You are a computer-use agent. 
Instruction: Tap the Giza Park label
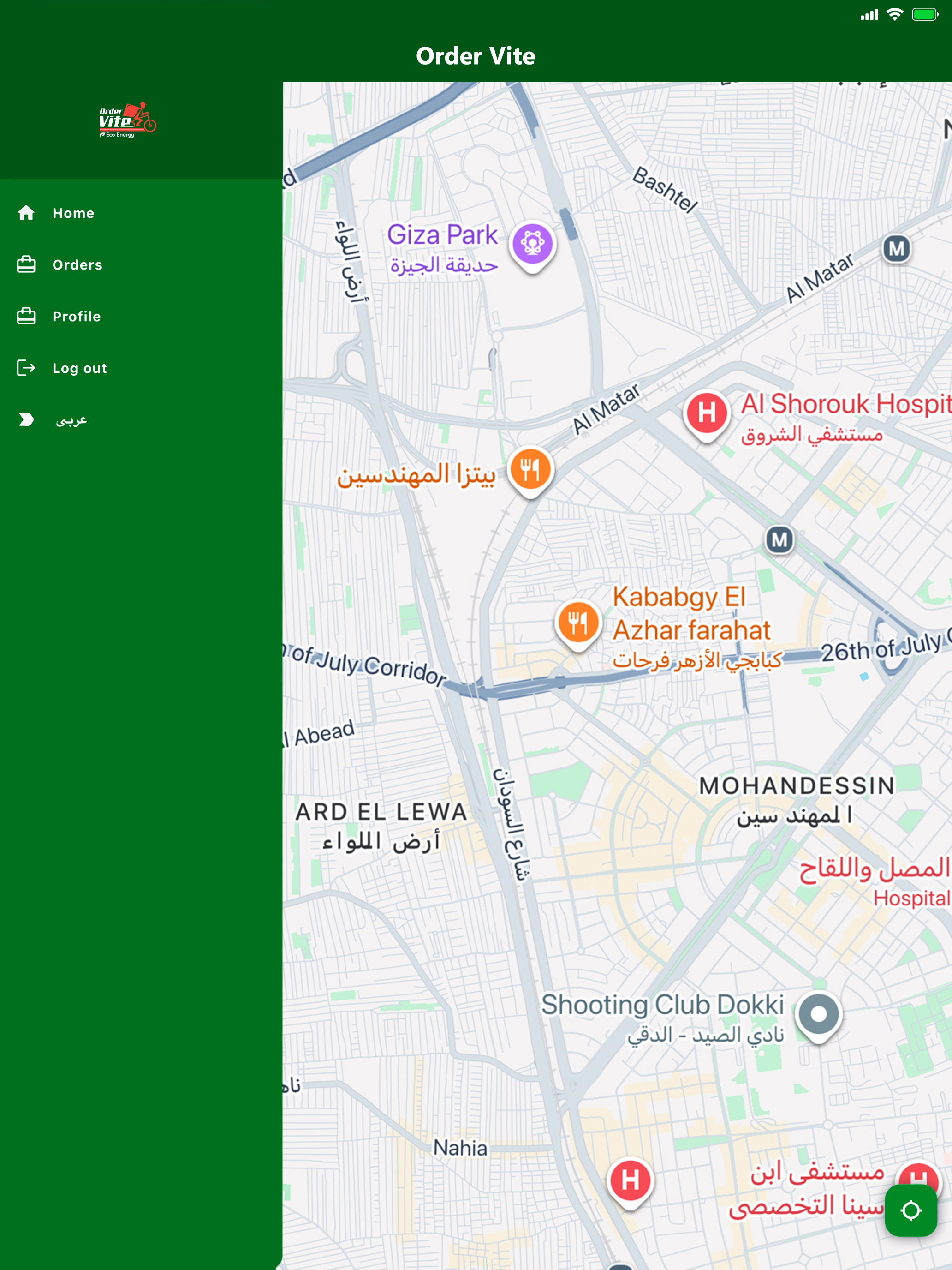point(443,248)
